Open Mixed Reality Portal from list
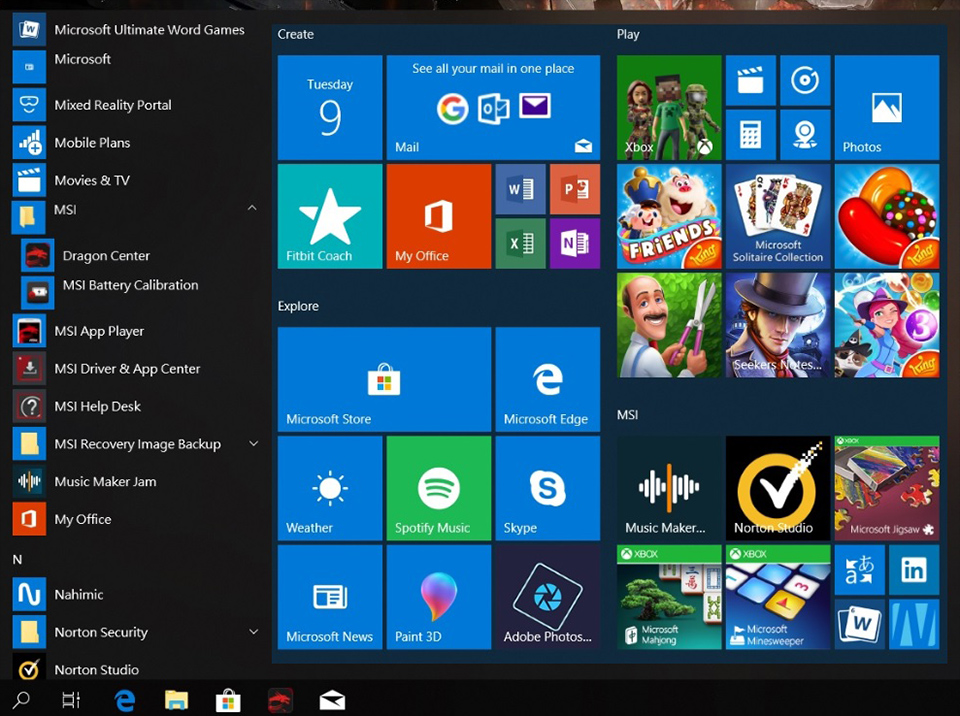Screen dimensions: 960x716 coord(135,105)
